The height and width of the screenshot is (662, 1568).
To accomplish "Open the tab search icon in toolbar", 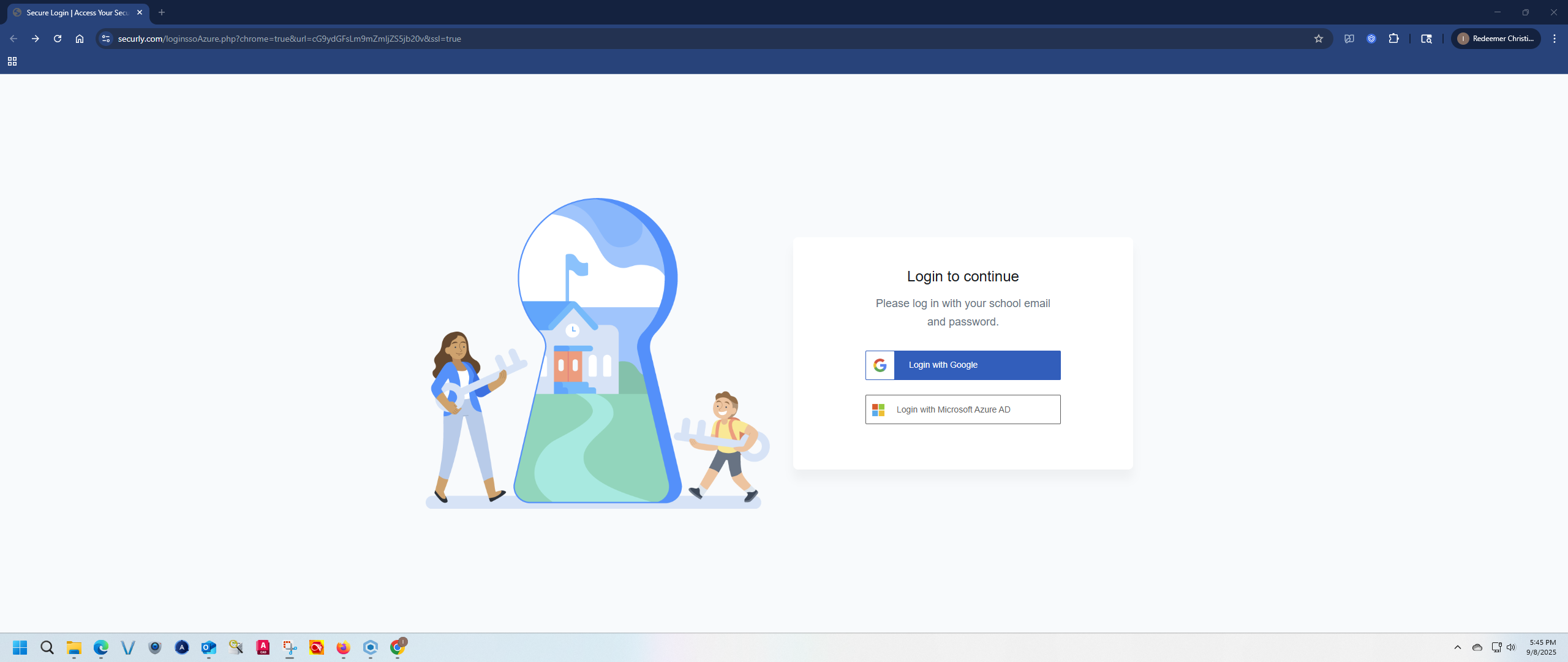I will [1427, 39].
